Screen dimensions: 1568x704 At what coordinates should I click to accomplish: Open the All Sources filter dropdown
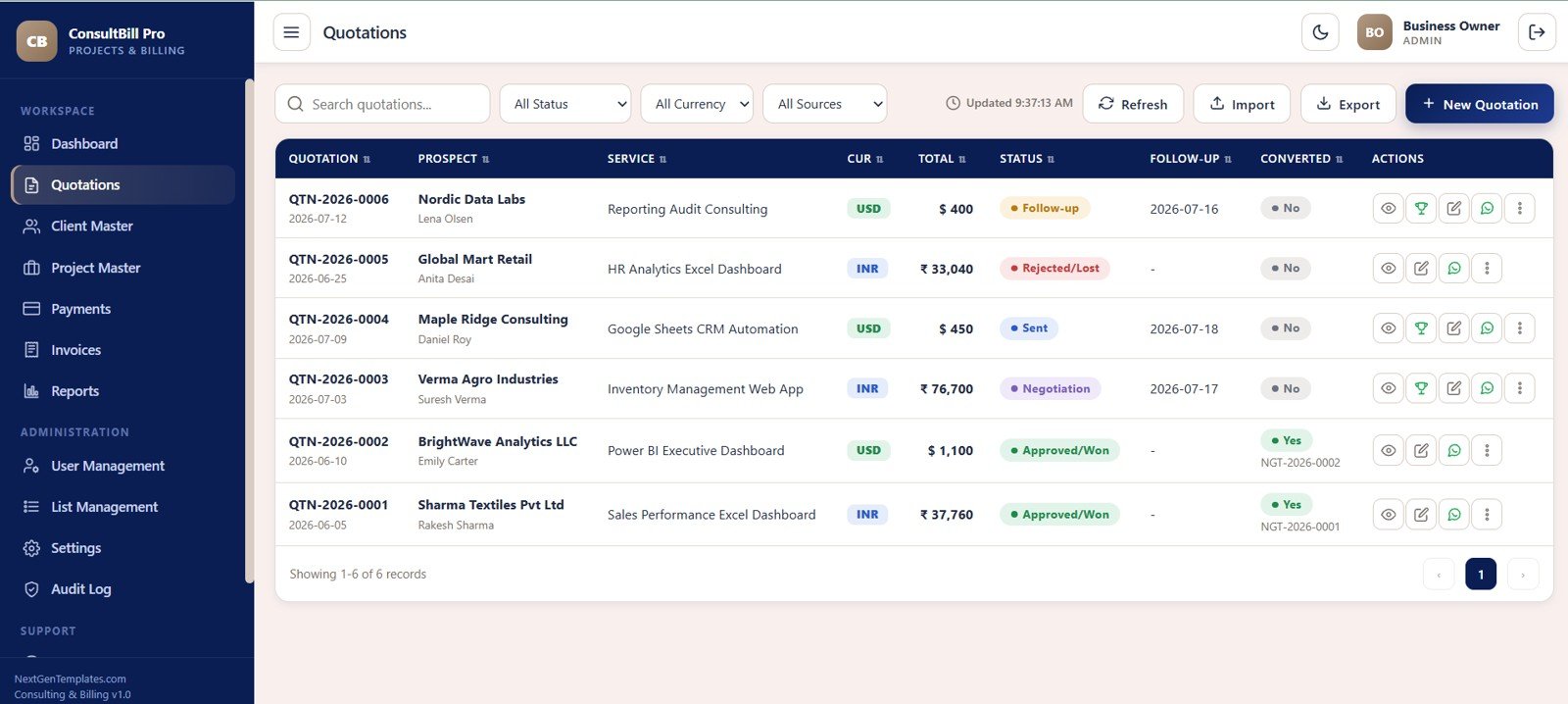coord(825,104)
